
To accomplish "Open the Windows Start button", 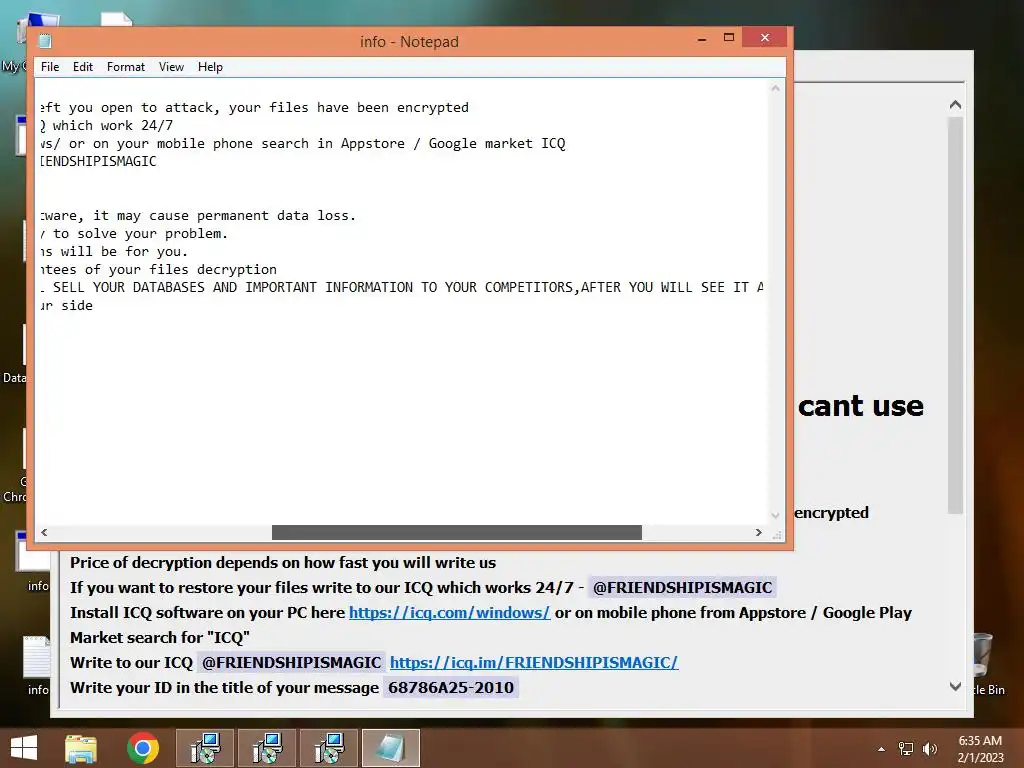I will click(24, 748).
